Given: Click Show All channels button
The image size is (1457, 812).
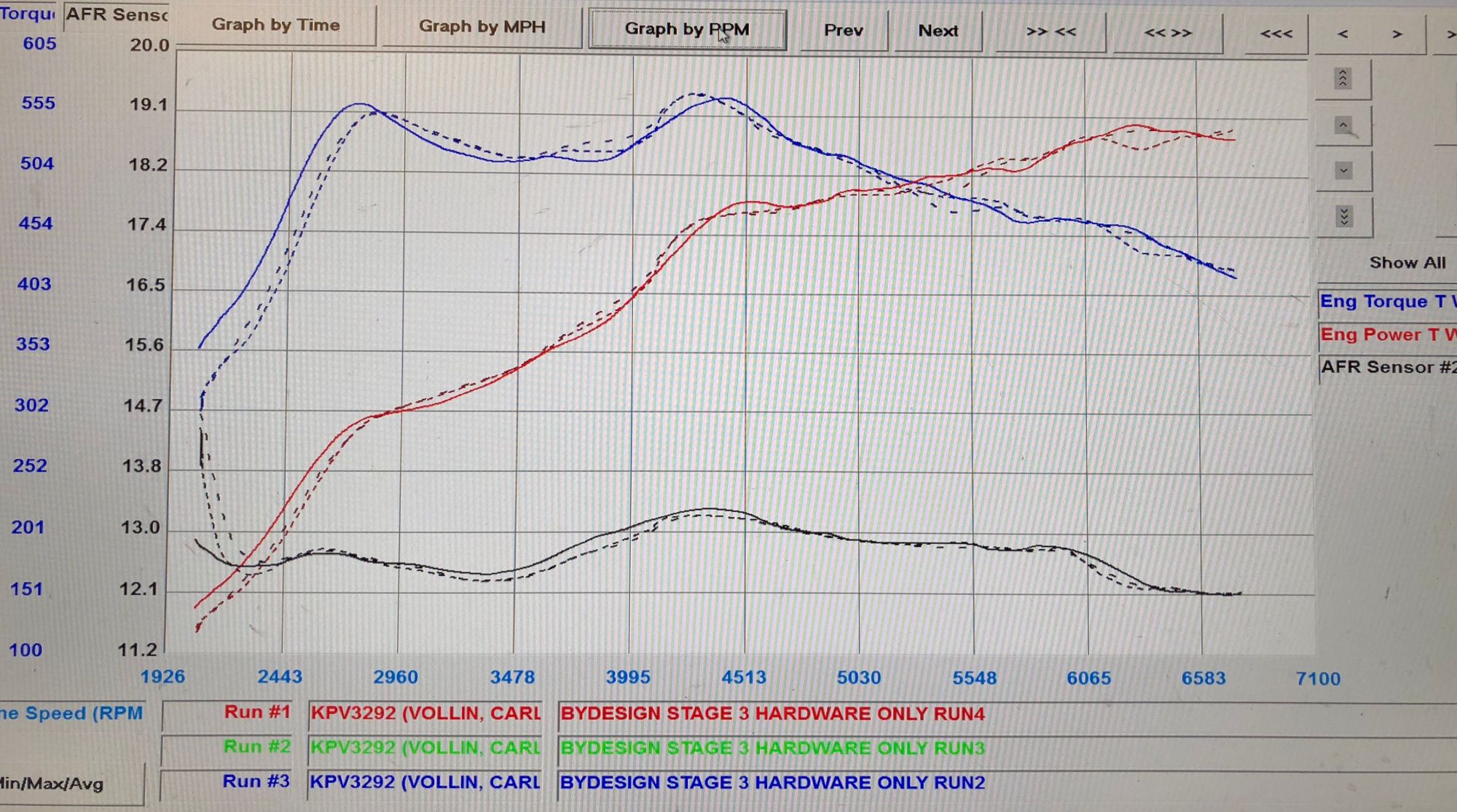Looking at the screenshot, I should pyautogui.click(x=1407, y=263).
